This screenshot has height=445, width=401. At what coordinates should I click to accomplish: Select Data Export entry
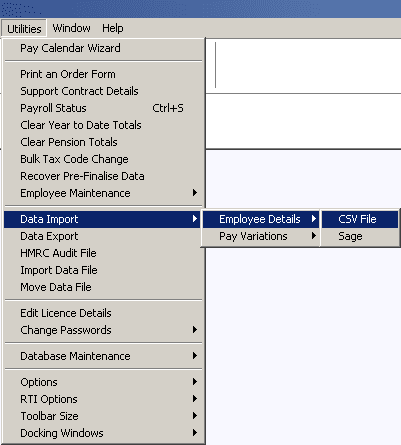click(103, 236)
